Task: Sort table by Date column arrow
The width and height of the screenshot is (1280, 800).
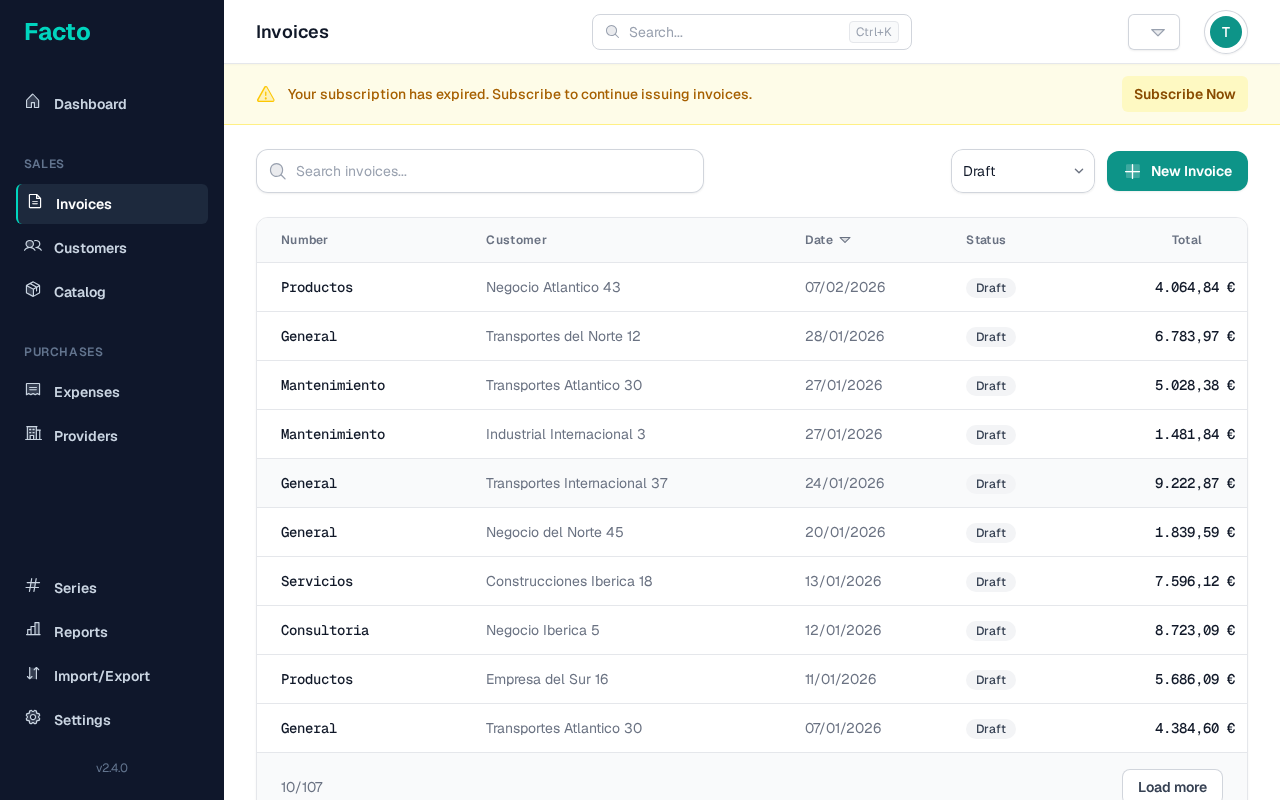Action: point(845,240)
